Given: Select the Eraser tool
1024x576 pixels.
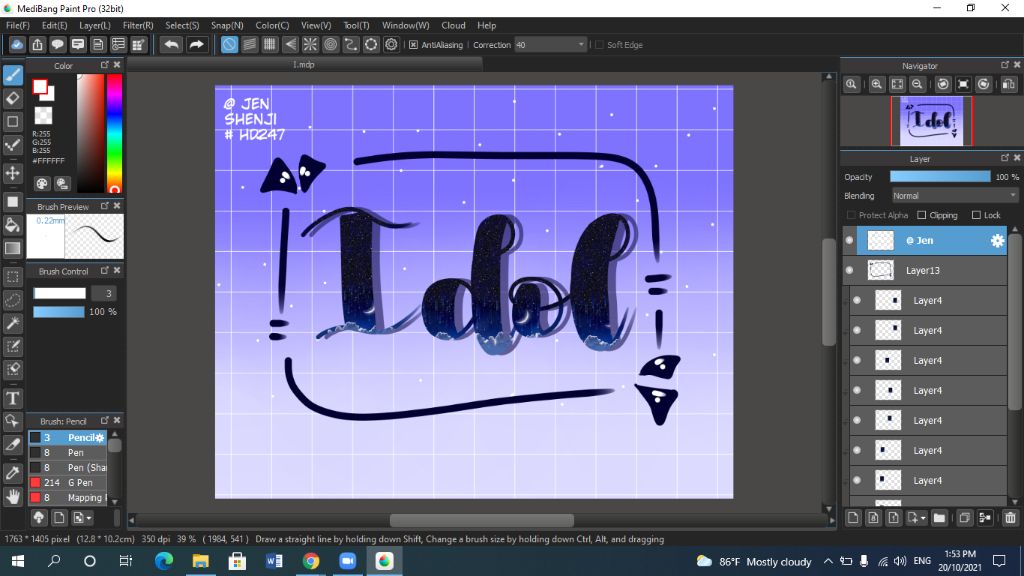Looking at the screenshot, I should tap(13, 99).
